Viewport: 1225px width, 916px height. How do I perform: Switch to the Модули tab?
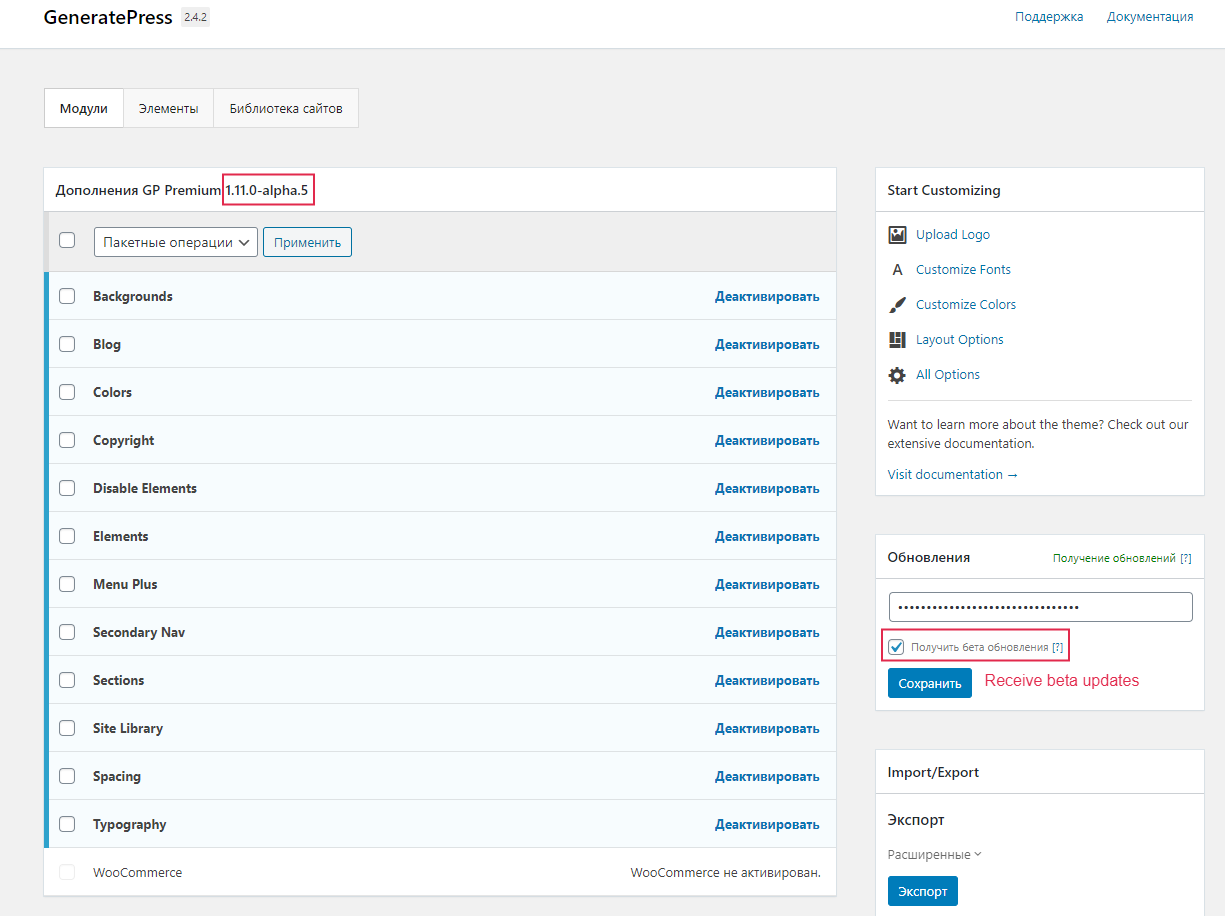click(x=84, y=108)
